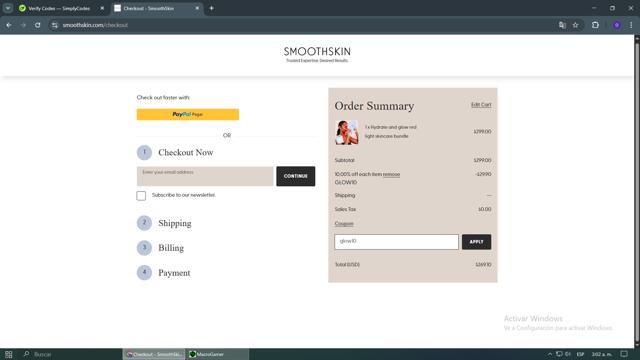Screen dimensions: 640x360
Task: Apply the coupon with APPLY button
Action: pyautogui.click(x=476, y=242)
